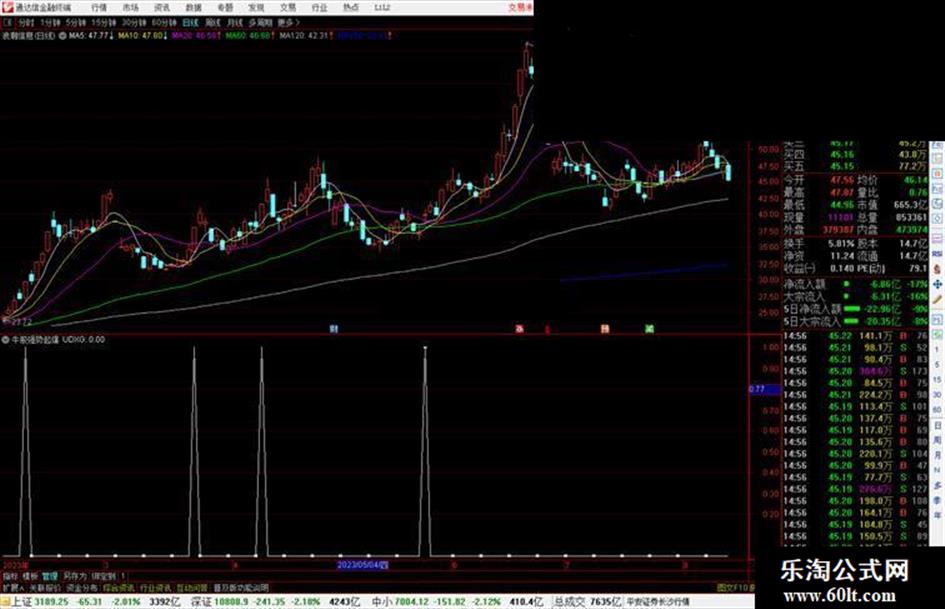The height and width of the screenshot is (609, 945).
Task: Switch chart to 1分钟 period
Action: (x=50, y=22)
